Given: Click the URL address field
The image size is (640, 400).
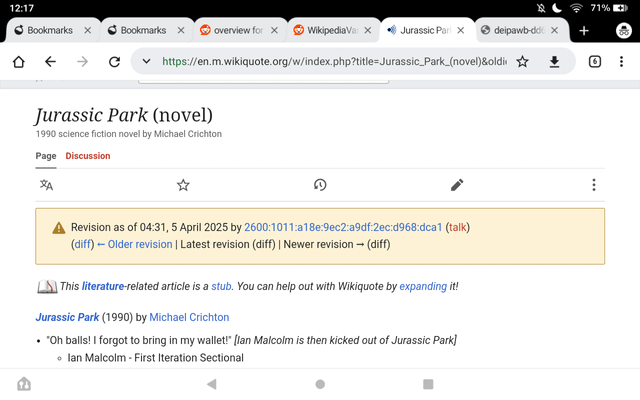Looking at the screenshot, I should (334, 62).
